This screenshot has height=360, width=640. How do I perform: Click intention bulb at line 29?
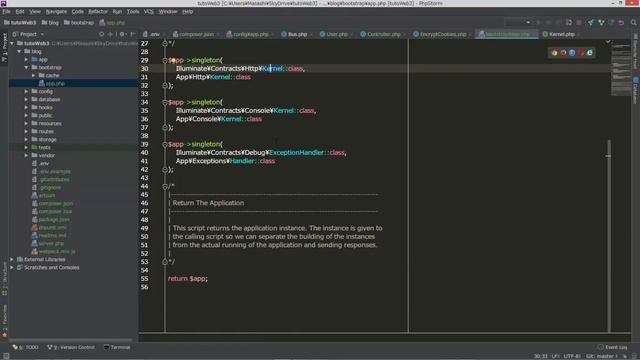click(173, 60)
